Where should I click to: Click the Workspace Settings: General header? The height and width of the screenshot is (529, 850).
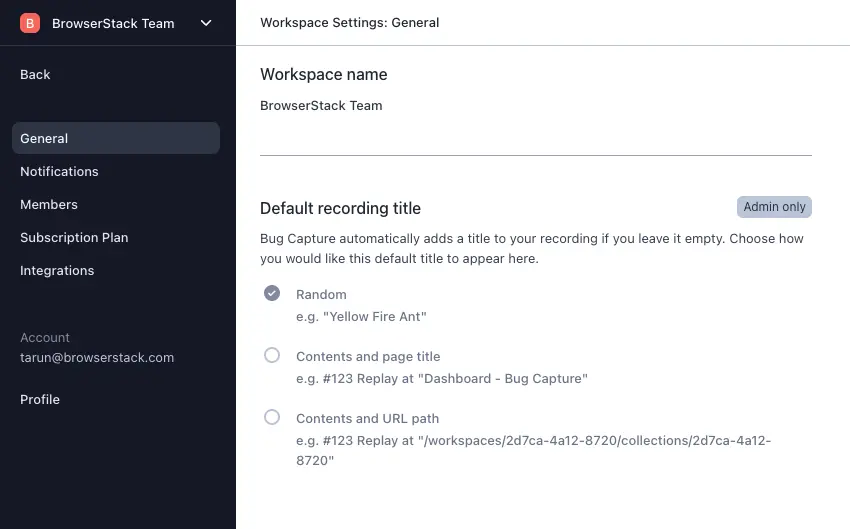[349, 22]
